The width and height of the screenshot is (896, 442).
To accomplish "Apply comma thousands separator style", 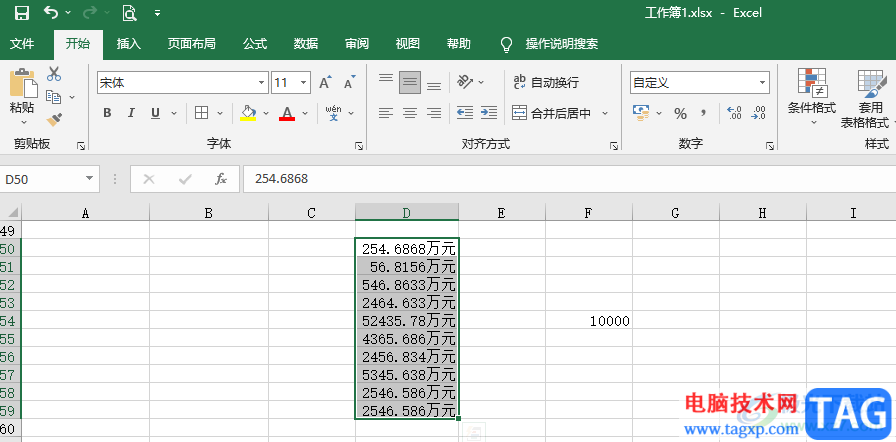I will point(703,113).
